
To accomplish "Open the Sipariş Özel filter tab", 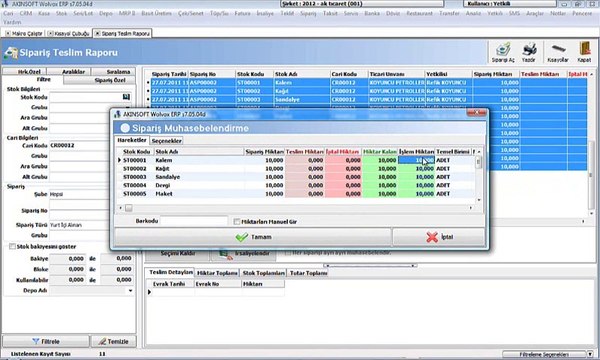I will pos(99,80).
